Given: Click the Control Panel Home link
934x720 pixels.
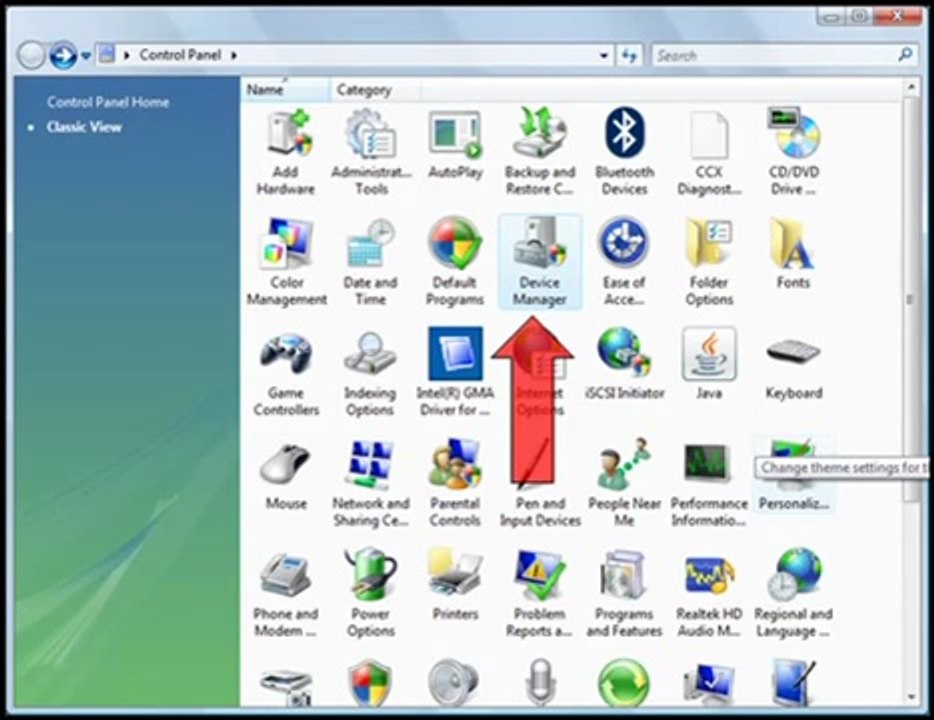Looking at the screenshot, I should click(108, 102).
